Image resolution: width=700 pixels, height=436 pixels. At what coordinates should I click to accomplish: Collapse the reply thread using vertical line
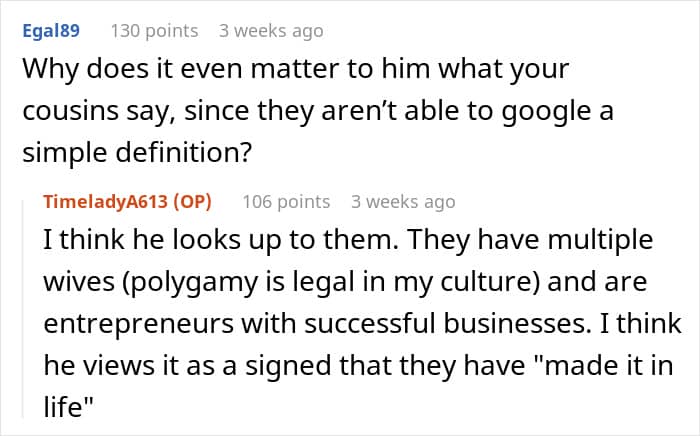coord(23,309)
